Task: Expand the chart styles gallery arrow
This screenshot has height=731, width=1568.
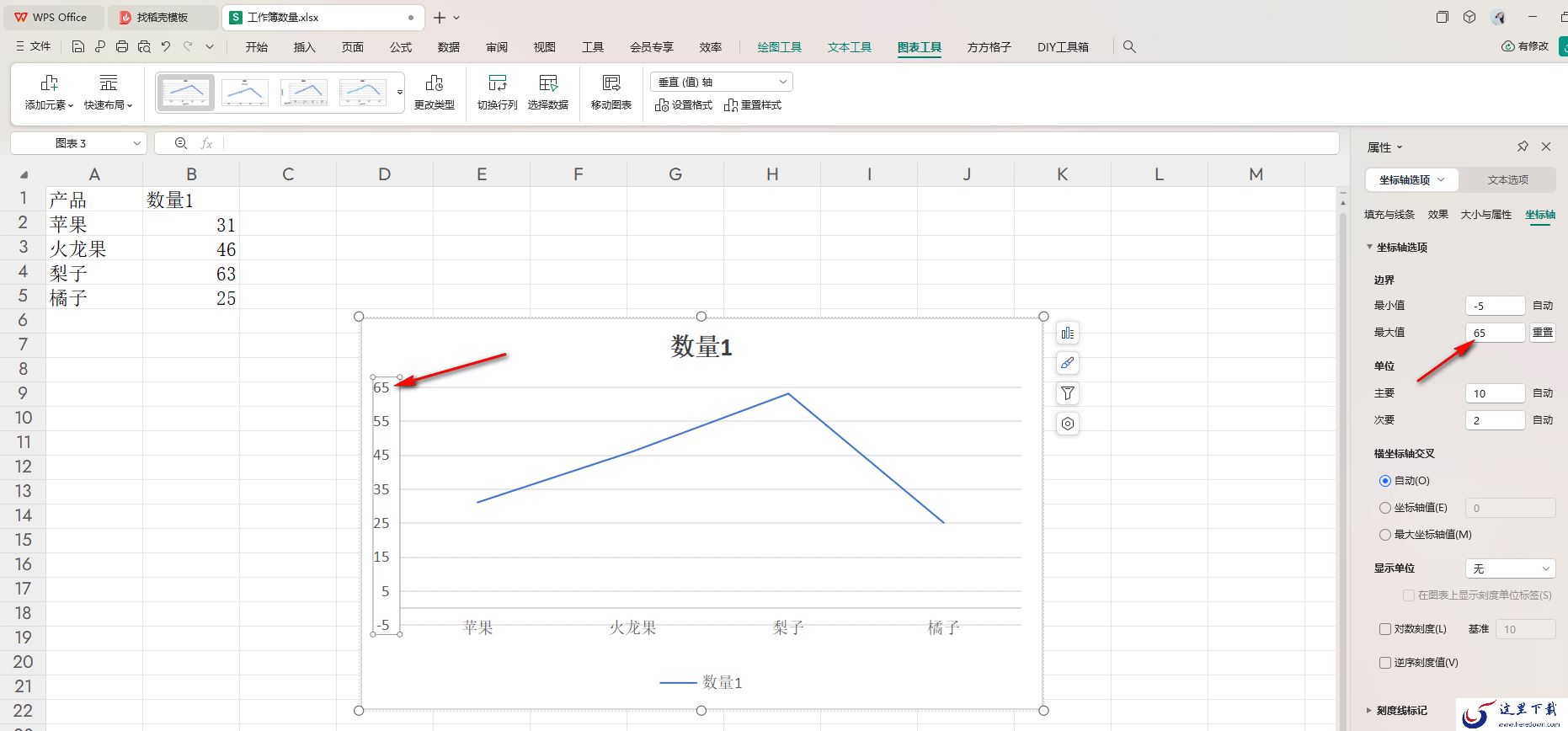Action: [x=400, y=93]
